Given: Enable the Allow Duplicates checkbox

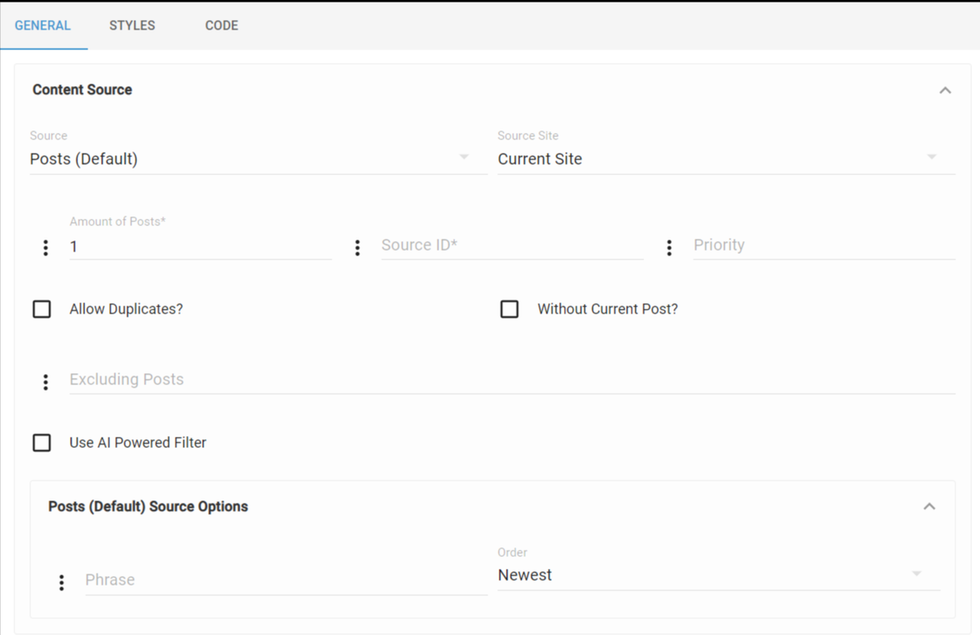Looking at the screenshot, I should [42, 309].
